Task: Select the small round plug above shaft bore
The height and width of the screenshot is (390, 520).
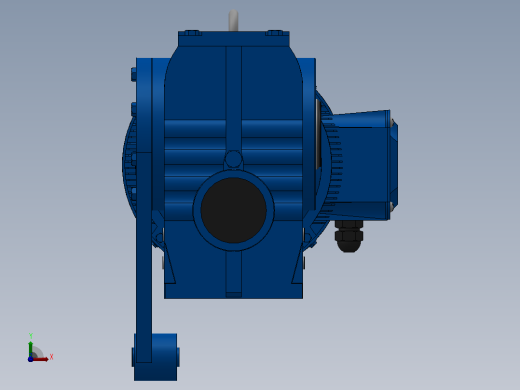Action: click(233, 159)
